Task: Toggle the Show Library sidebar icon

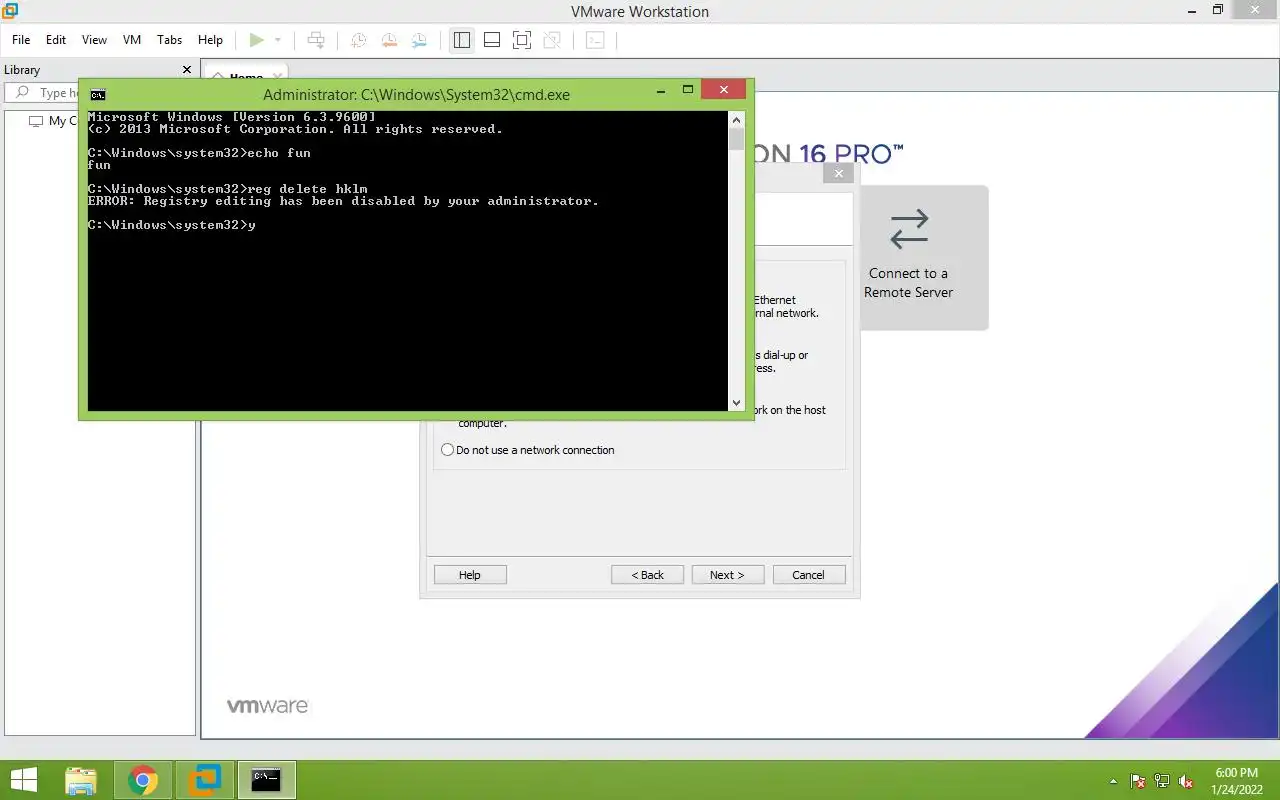Action: coord(461,40)
